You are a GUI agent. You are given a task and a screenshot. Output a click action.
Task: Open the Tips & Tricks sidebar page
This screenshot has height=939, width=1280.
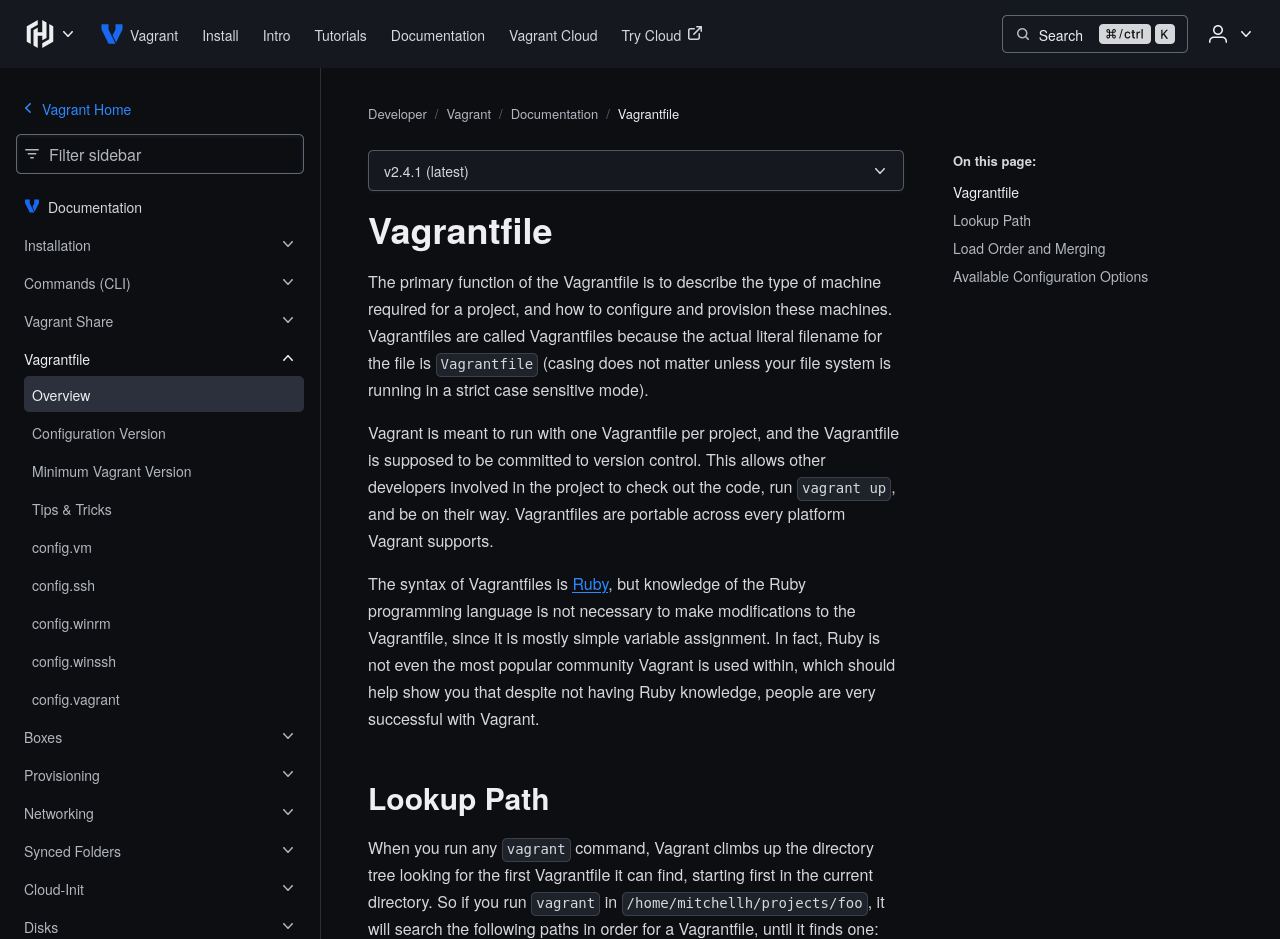[72, 510]
